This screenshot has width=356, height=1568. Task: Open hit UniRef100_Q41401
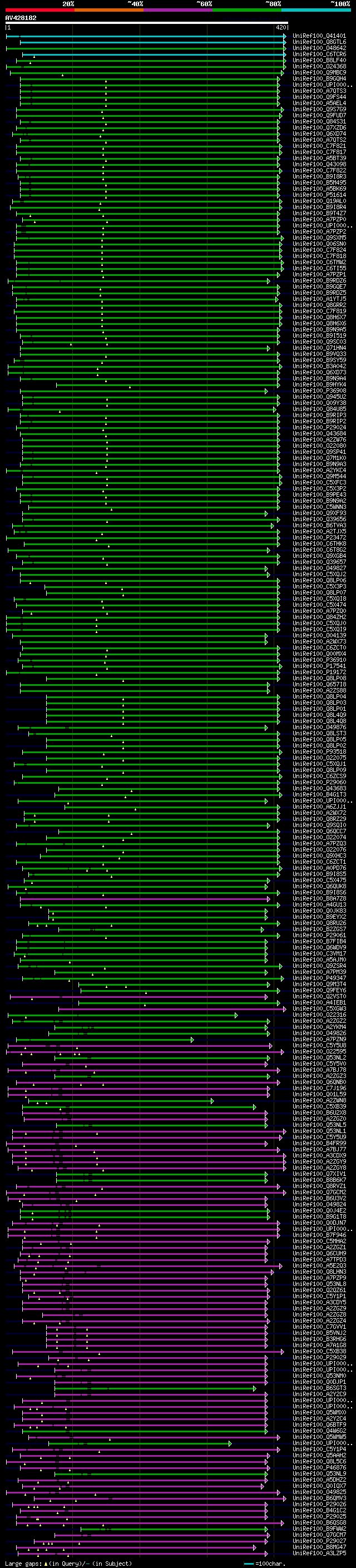click(x=319, y=36)
